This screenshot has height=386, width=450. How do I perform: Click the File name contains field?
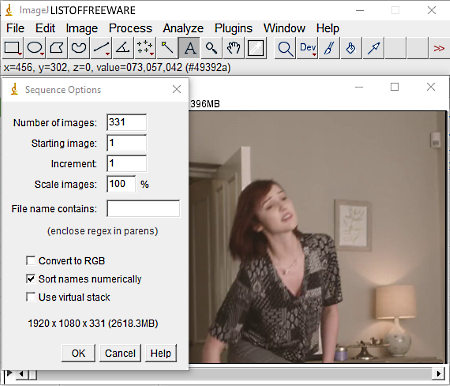pyautogui.click(x=143, y=209)
